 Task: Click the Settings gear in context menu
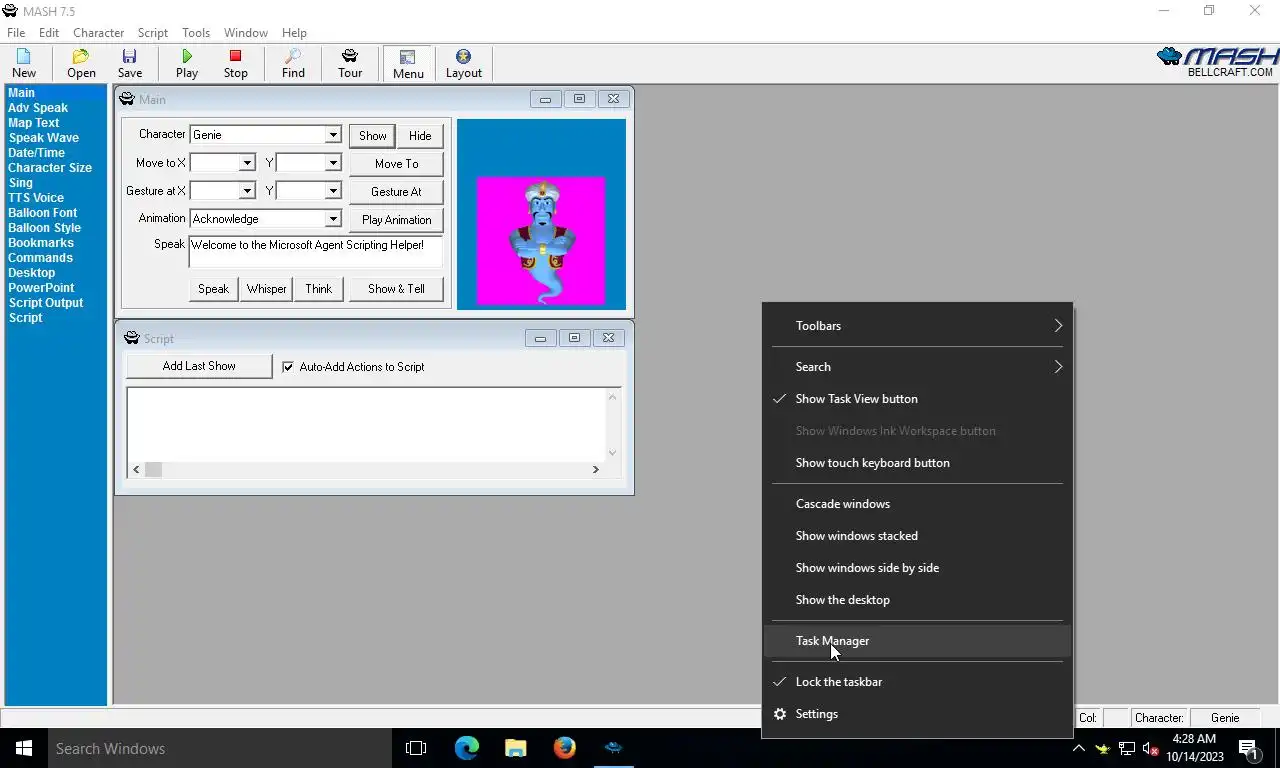tap(780, 714)
